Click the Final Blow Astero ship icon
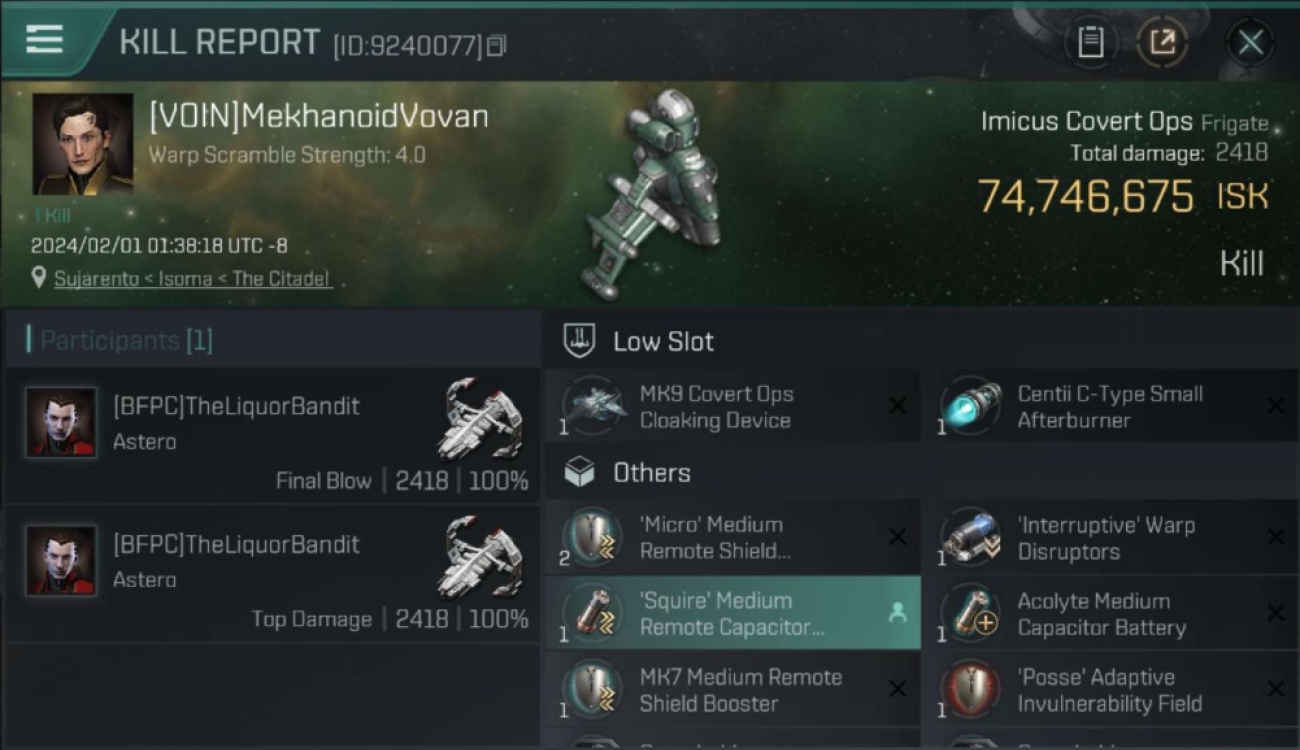The image size is (1300, 750). tap(481, 418)
